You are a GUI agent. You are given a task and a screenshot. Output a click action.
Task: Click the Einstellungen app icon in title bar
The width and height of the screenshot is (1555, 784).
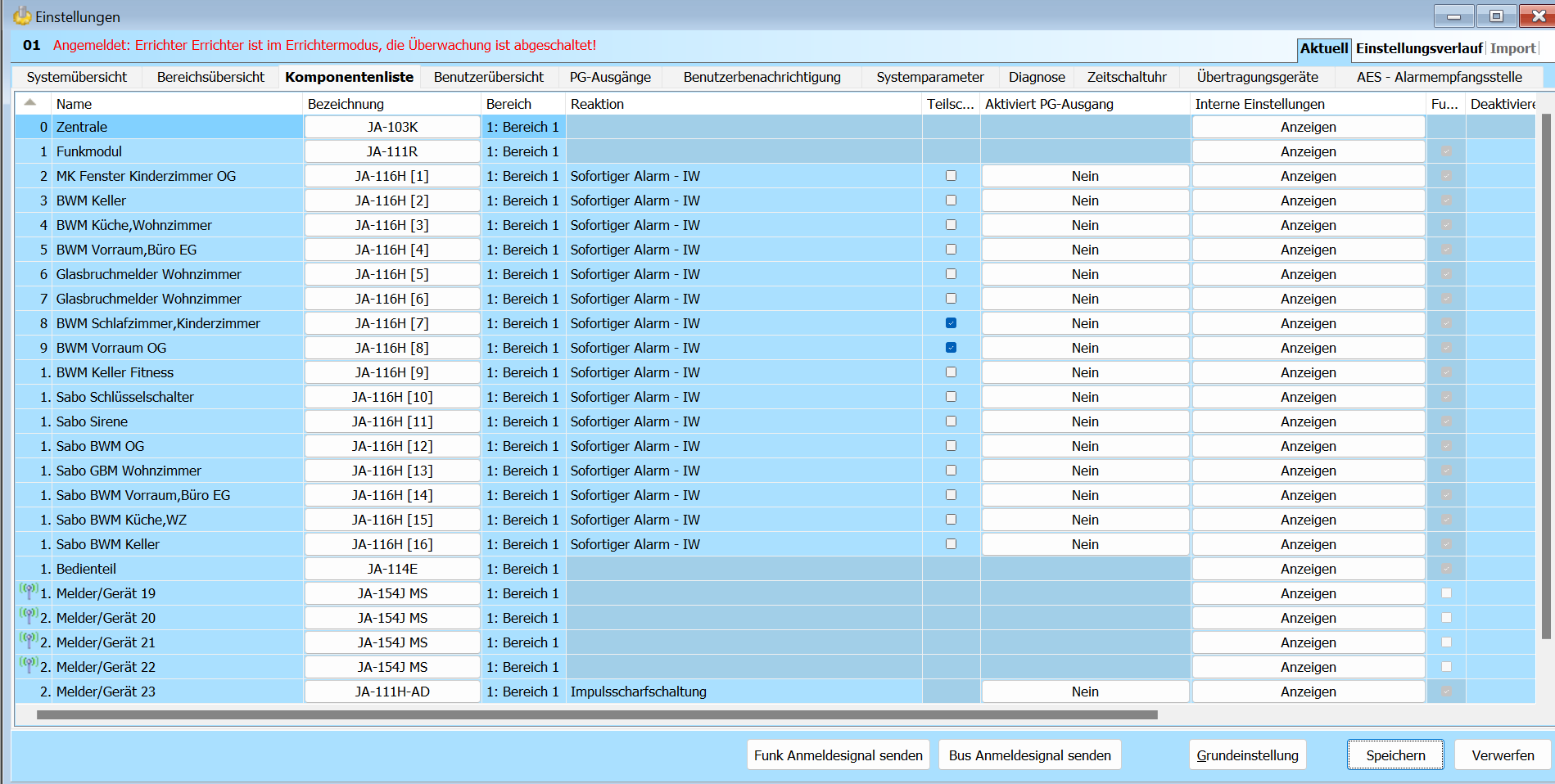(x=21, y=16)
